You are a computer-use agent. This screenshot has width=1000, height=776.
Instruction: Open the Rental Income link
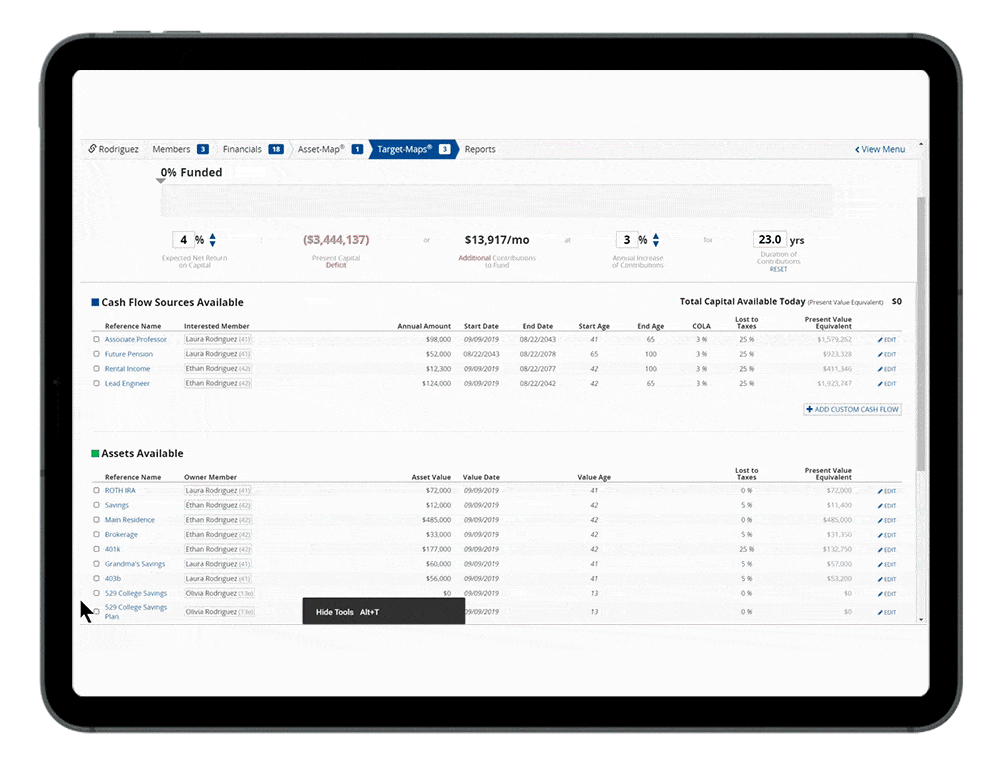coord(128,369)
